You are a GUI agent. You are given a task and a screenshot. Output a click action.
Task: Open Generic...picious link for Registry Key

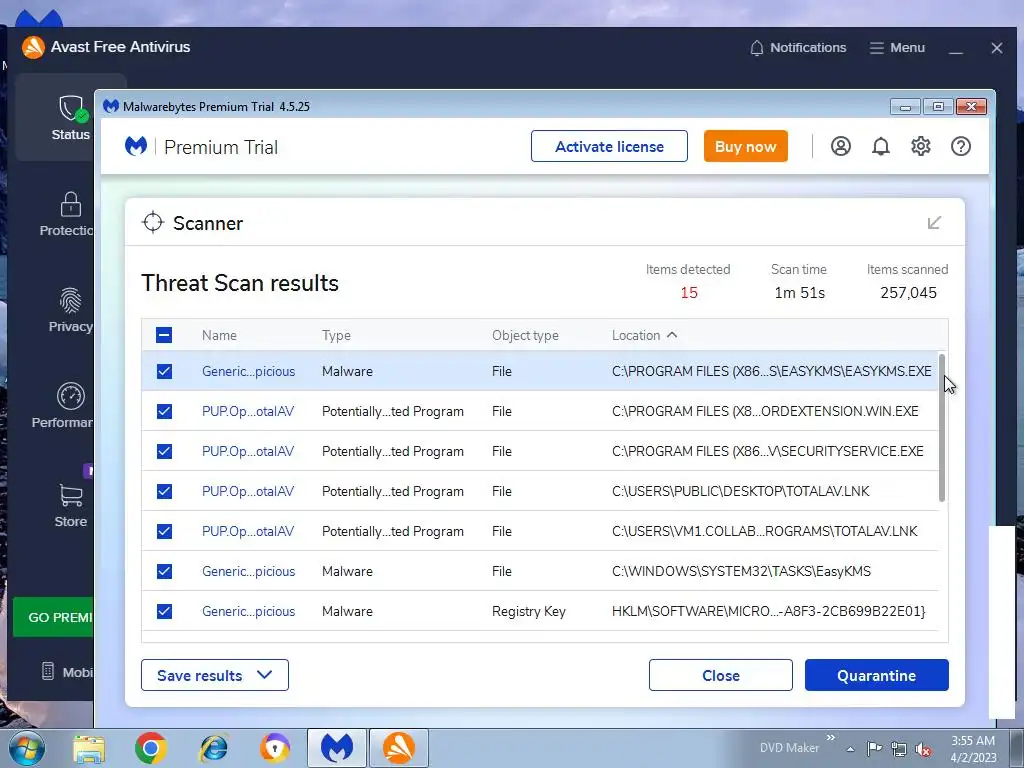pyautogui.click(x=248, y=611)
